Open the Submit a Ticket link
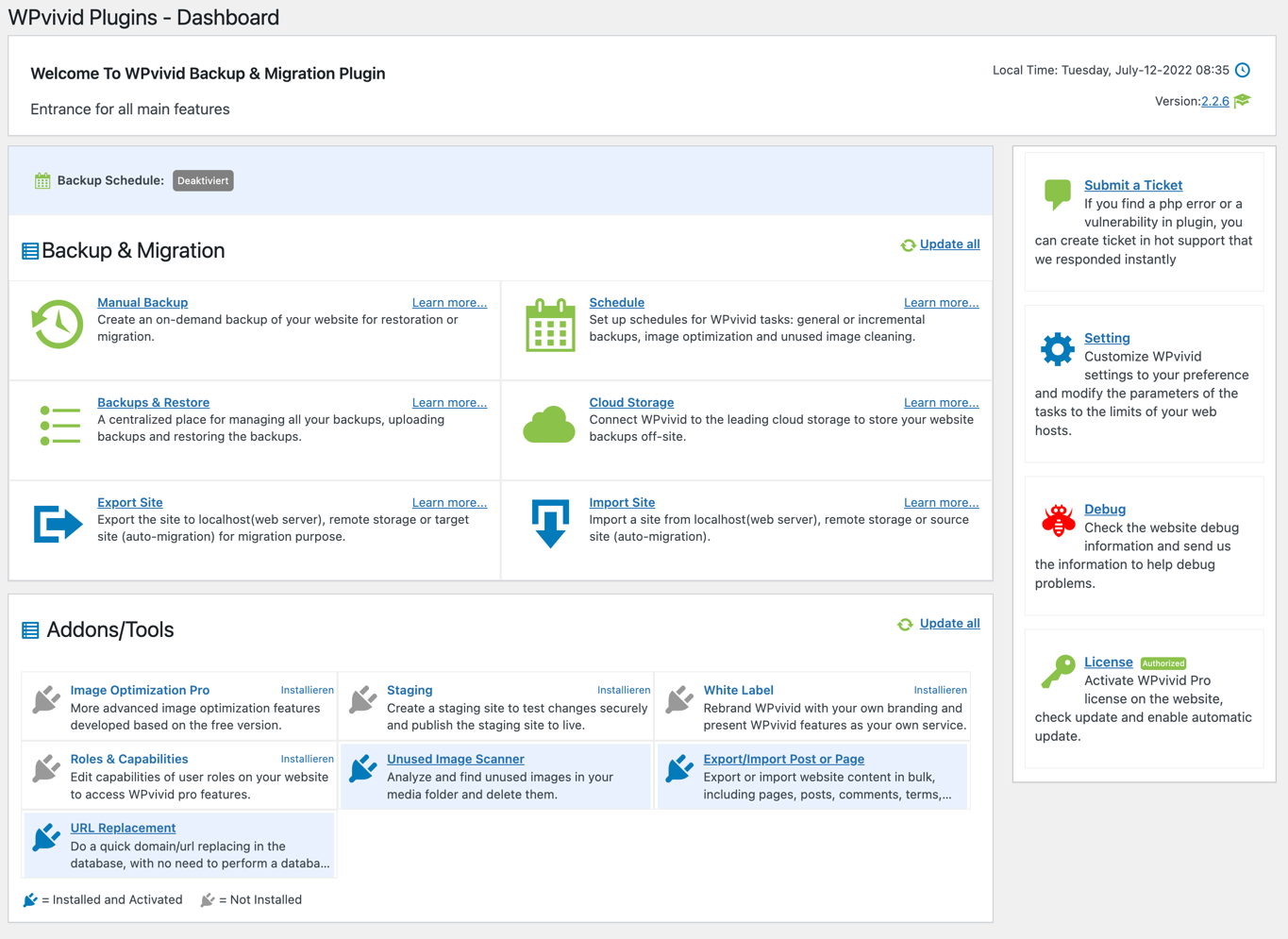The image size is (1288, 939). point(1132,185)
